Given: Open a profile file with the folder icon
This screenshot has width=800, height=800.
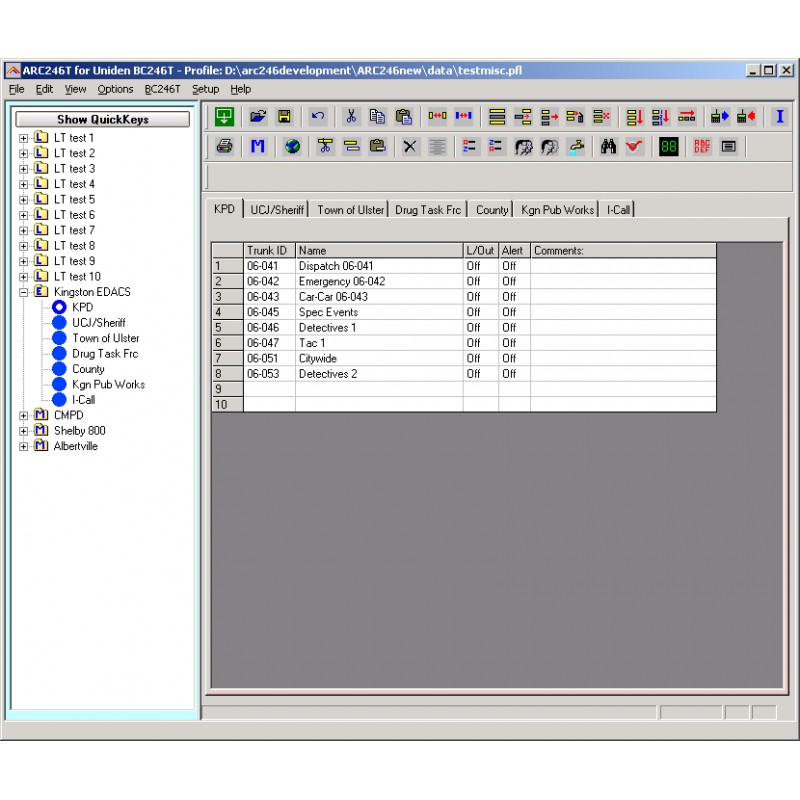Looking at the screenshot, I should click(258, 117).
